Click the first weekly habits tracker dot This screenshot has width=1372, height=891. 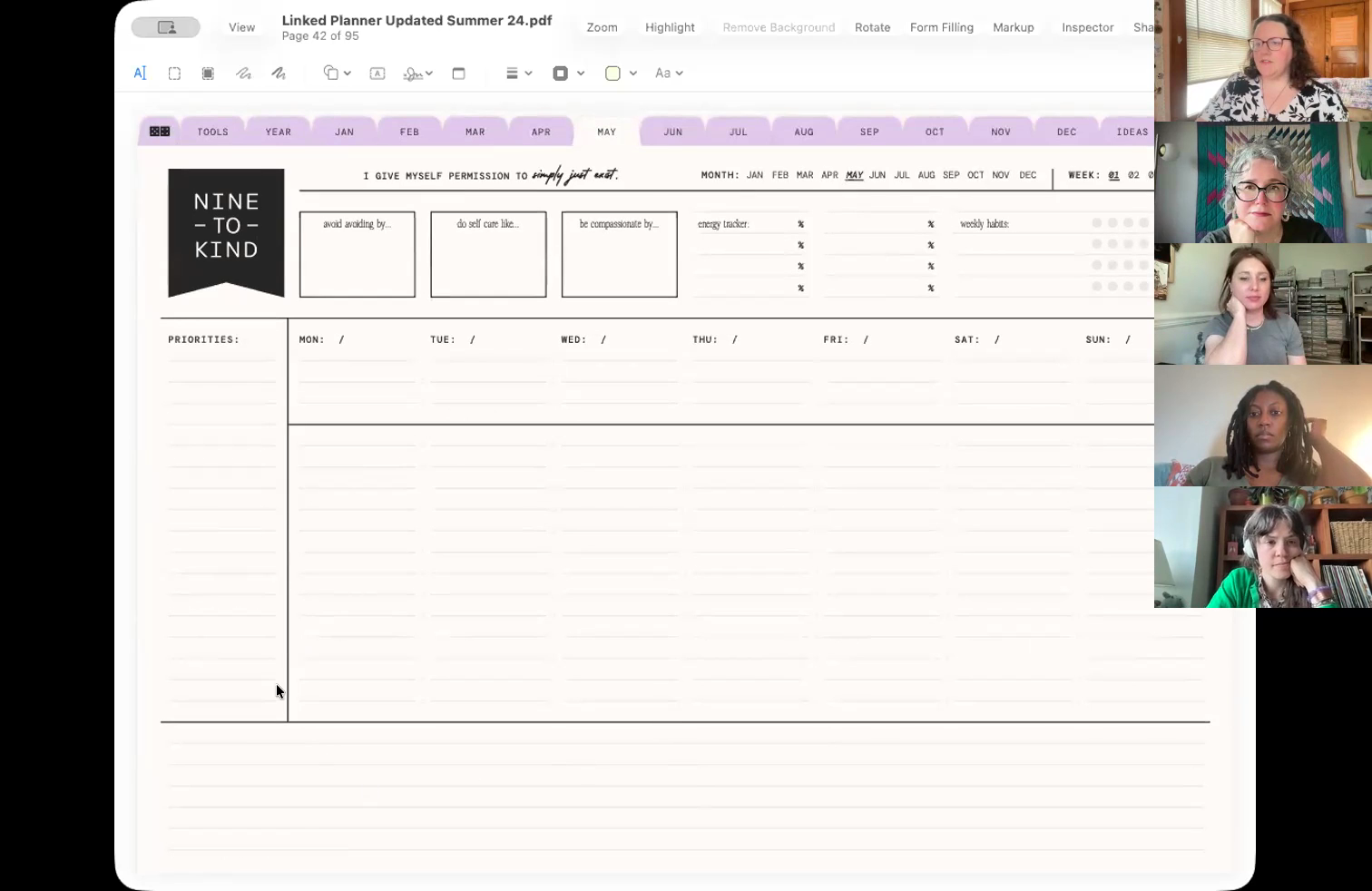[1097, 223]
